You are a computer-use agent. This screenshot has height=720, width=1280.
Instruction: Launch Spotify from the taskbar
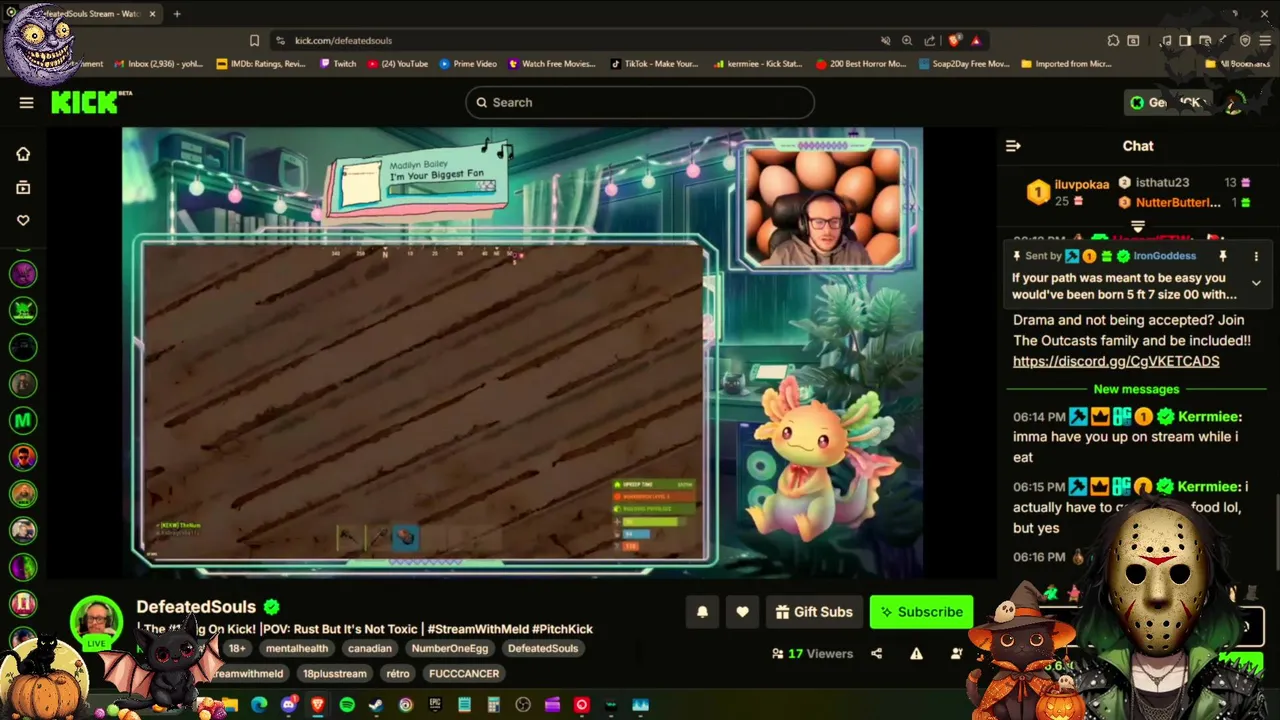[347, 705]
